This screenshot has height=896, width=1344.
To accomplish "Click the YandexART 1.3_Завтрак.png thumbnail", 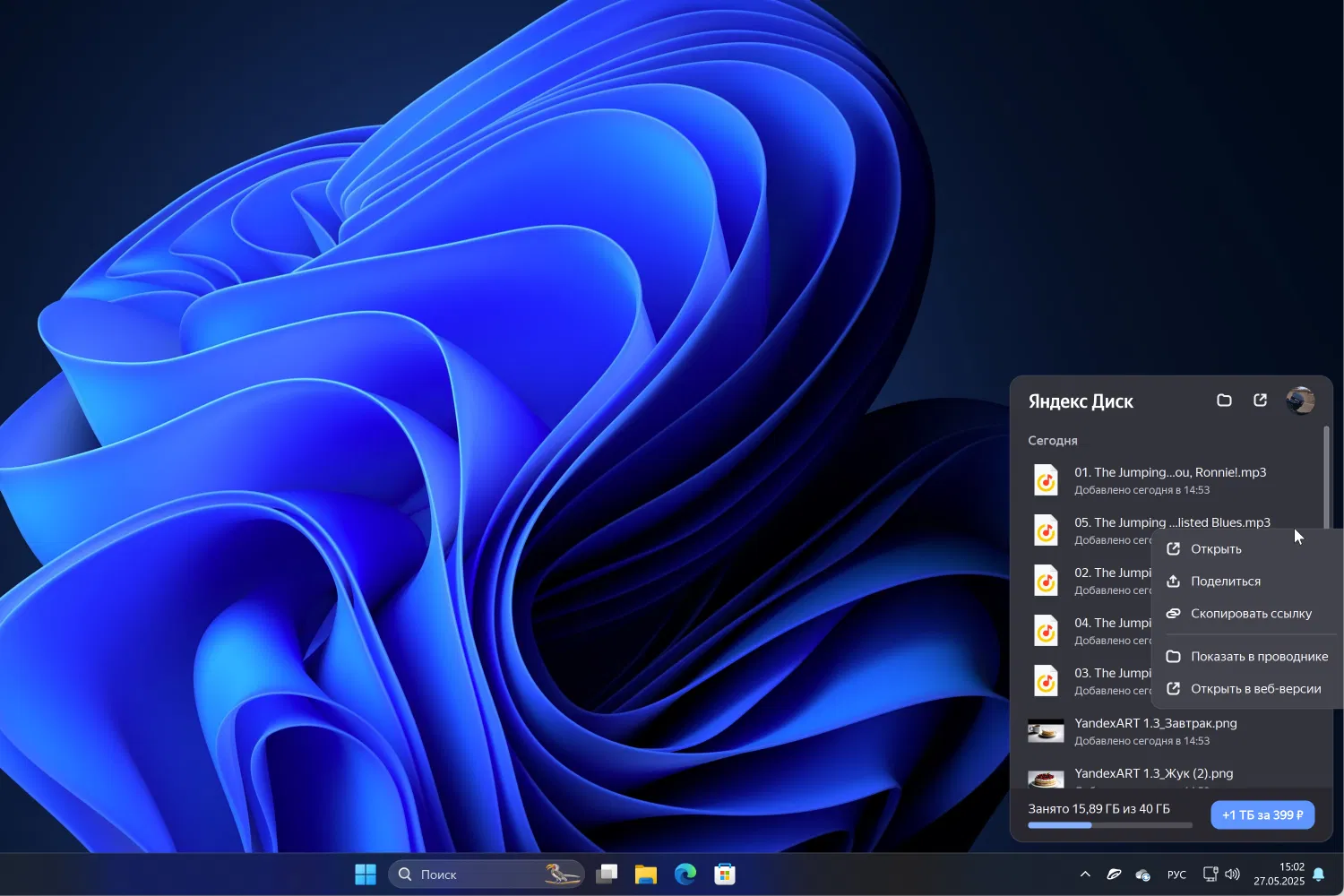I will pyautogui.click(x=1046, y=731).
